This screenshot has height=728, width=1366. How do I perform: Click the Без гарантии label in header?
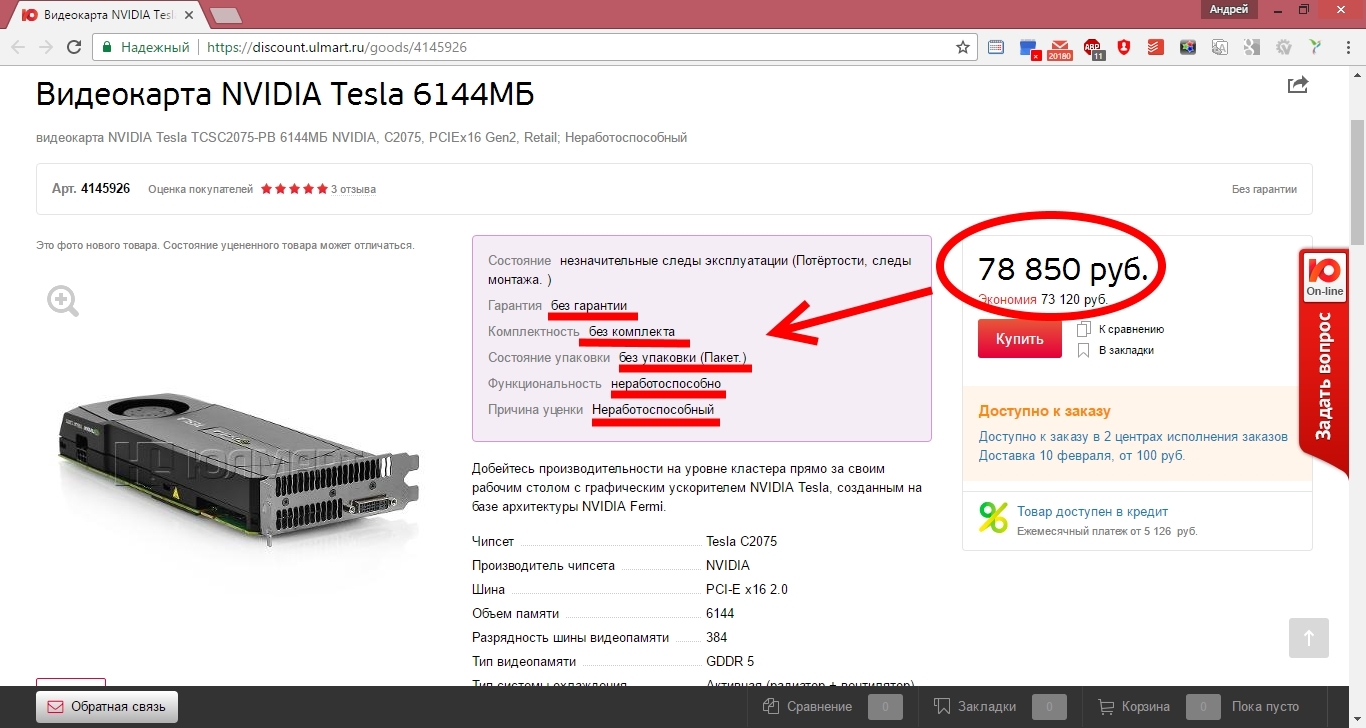click(1264, 189)
